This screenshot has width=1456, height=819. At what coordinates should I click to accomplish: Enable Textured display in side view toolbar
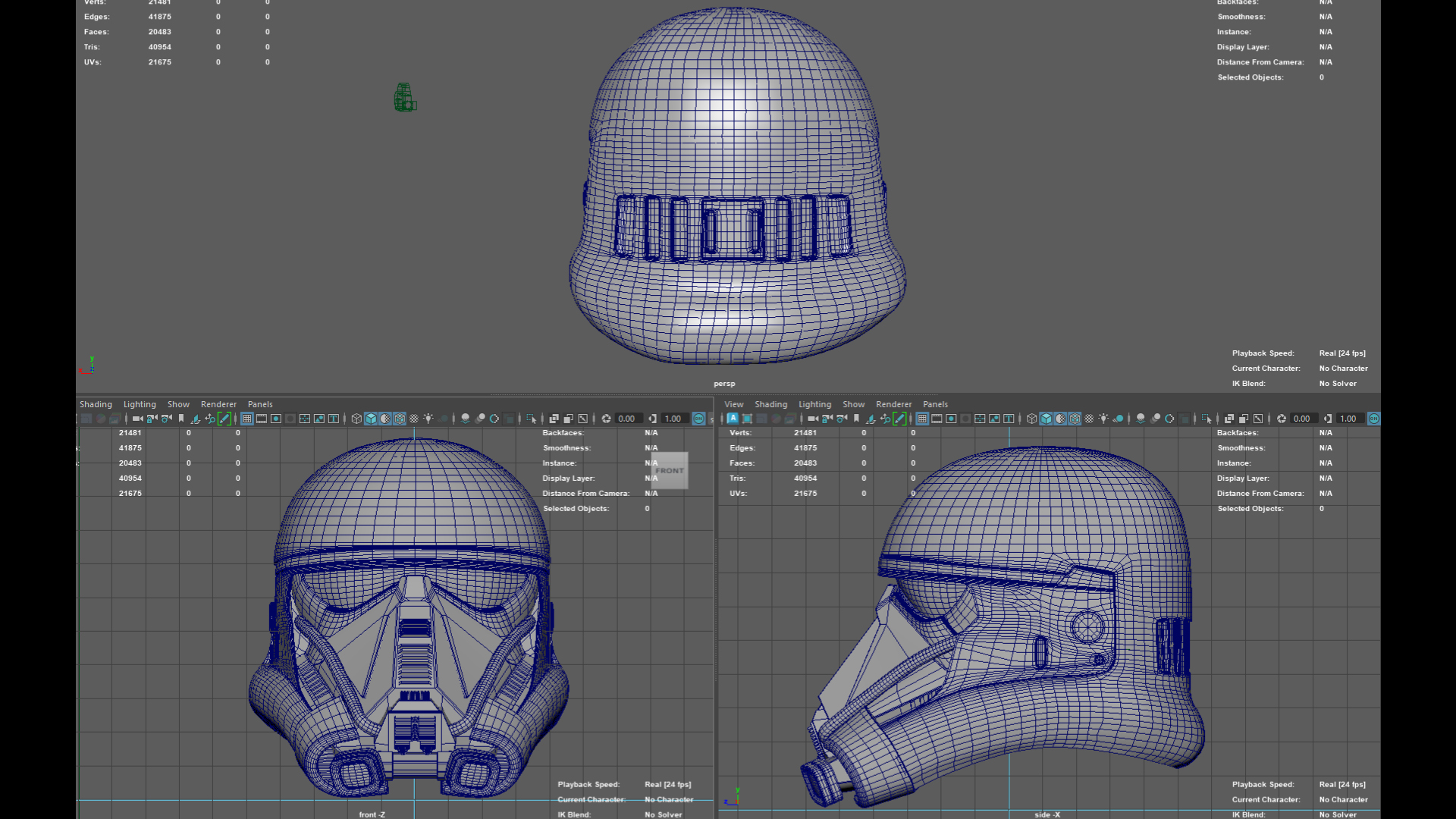(x=1089, y=419)
